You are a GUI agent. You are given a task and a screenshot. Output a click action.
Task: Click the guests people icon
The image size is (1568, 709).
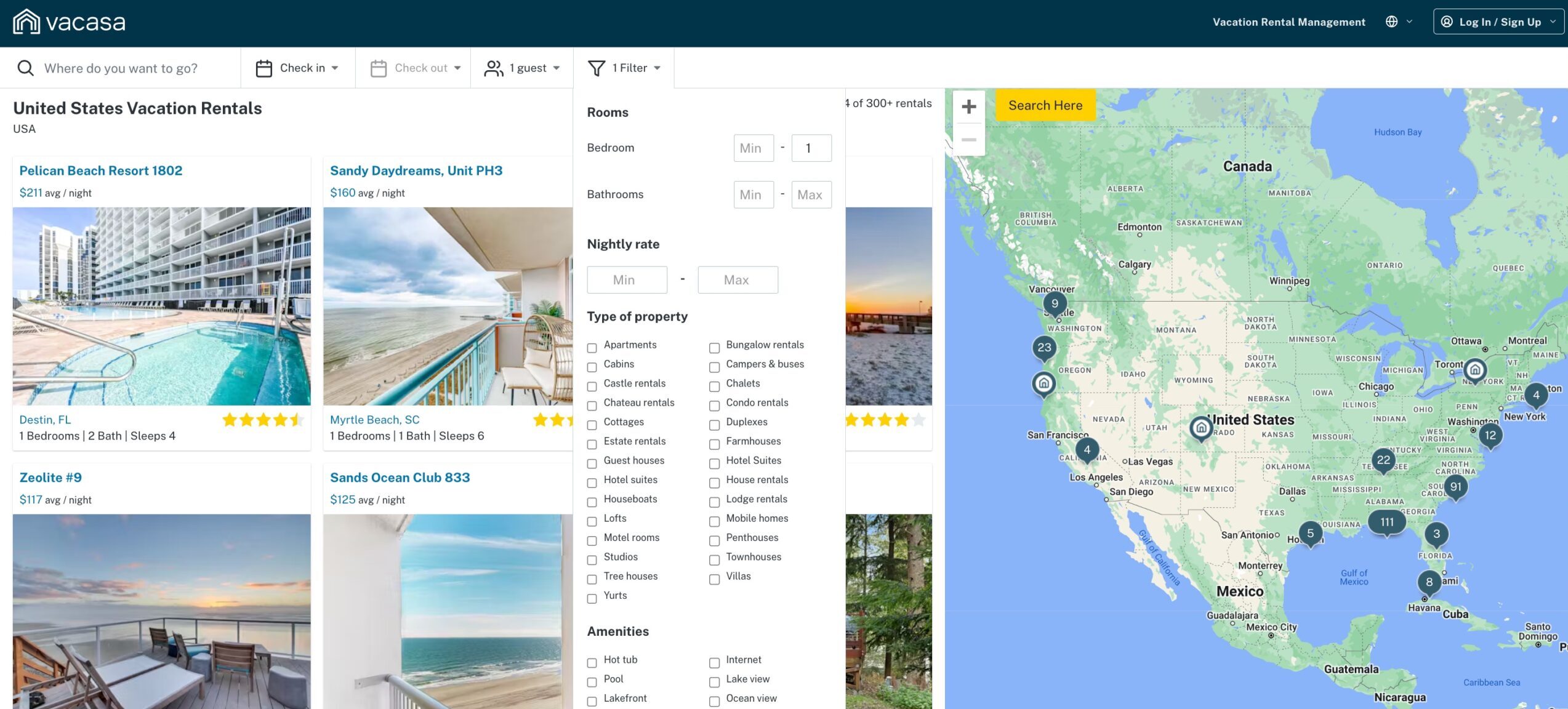click(x=493, y=68)
